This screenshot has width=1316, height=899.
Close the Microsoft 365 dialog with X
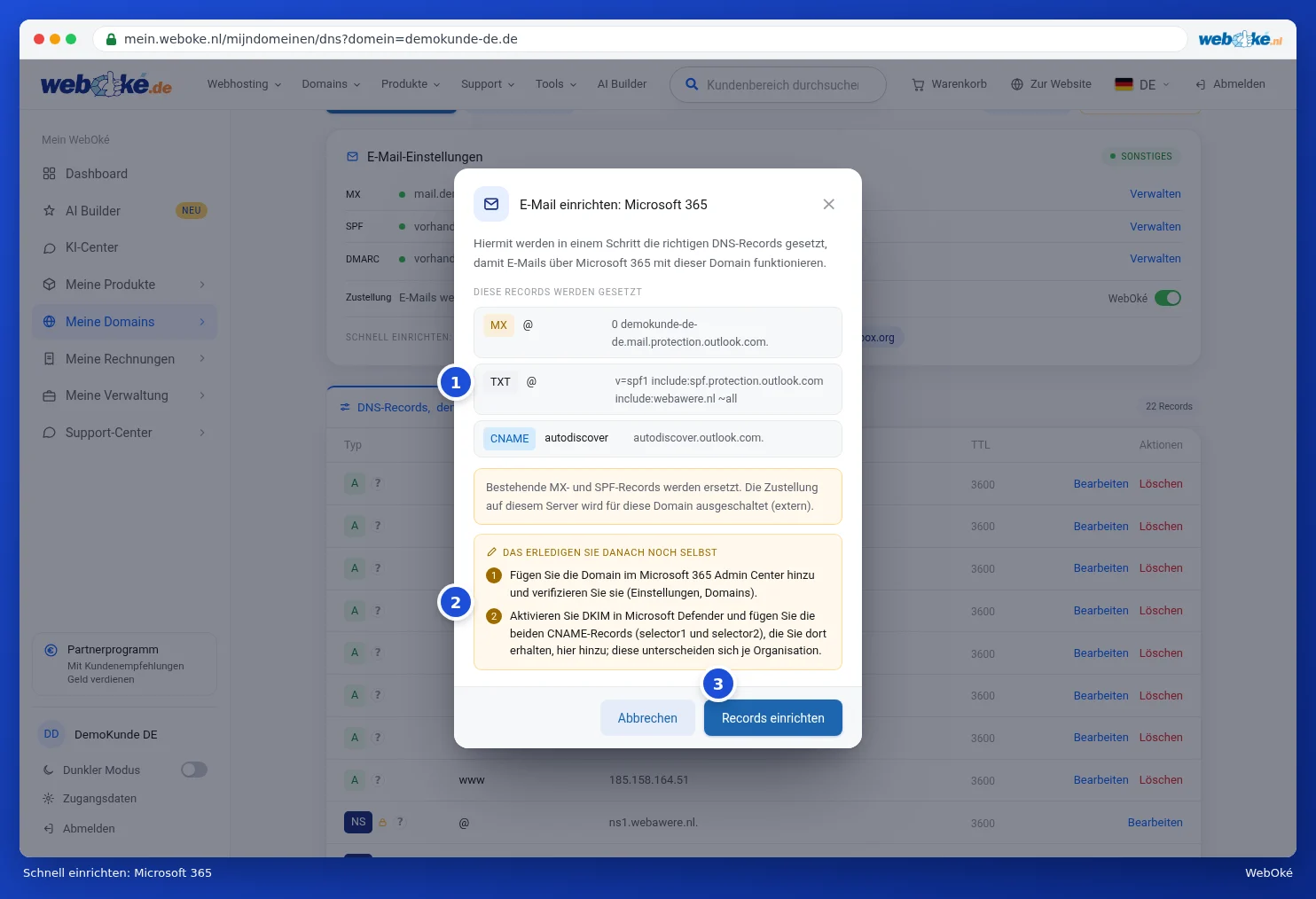[x=828, y=204]
